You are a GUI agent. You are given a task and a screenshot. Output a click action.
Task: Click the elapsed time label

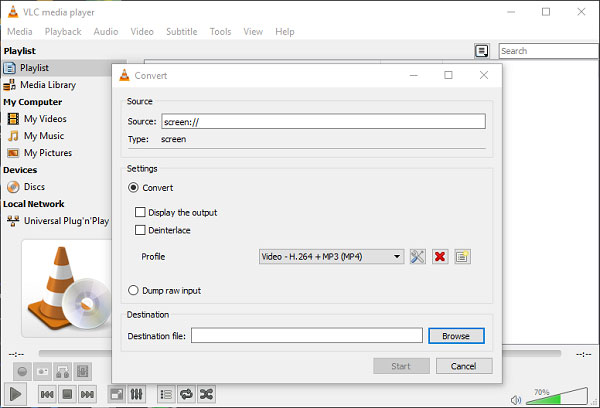pos(16,354)
